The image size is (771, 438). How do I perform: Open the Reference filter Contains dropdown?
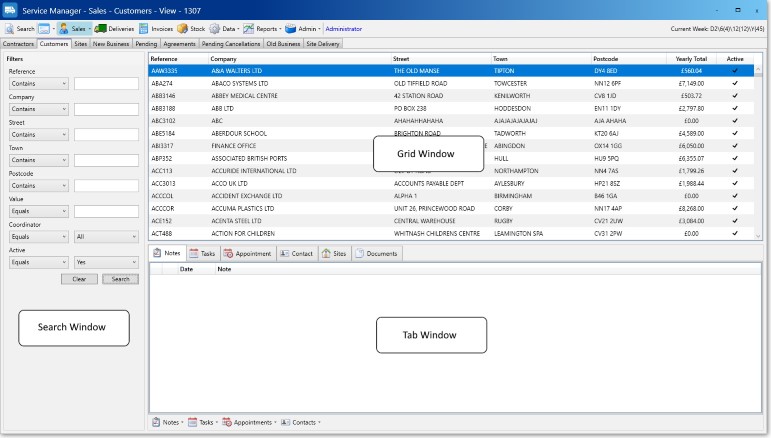[x=39, y=84]
